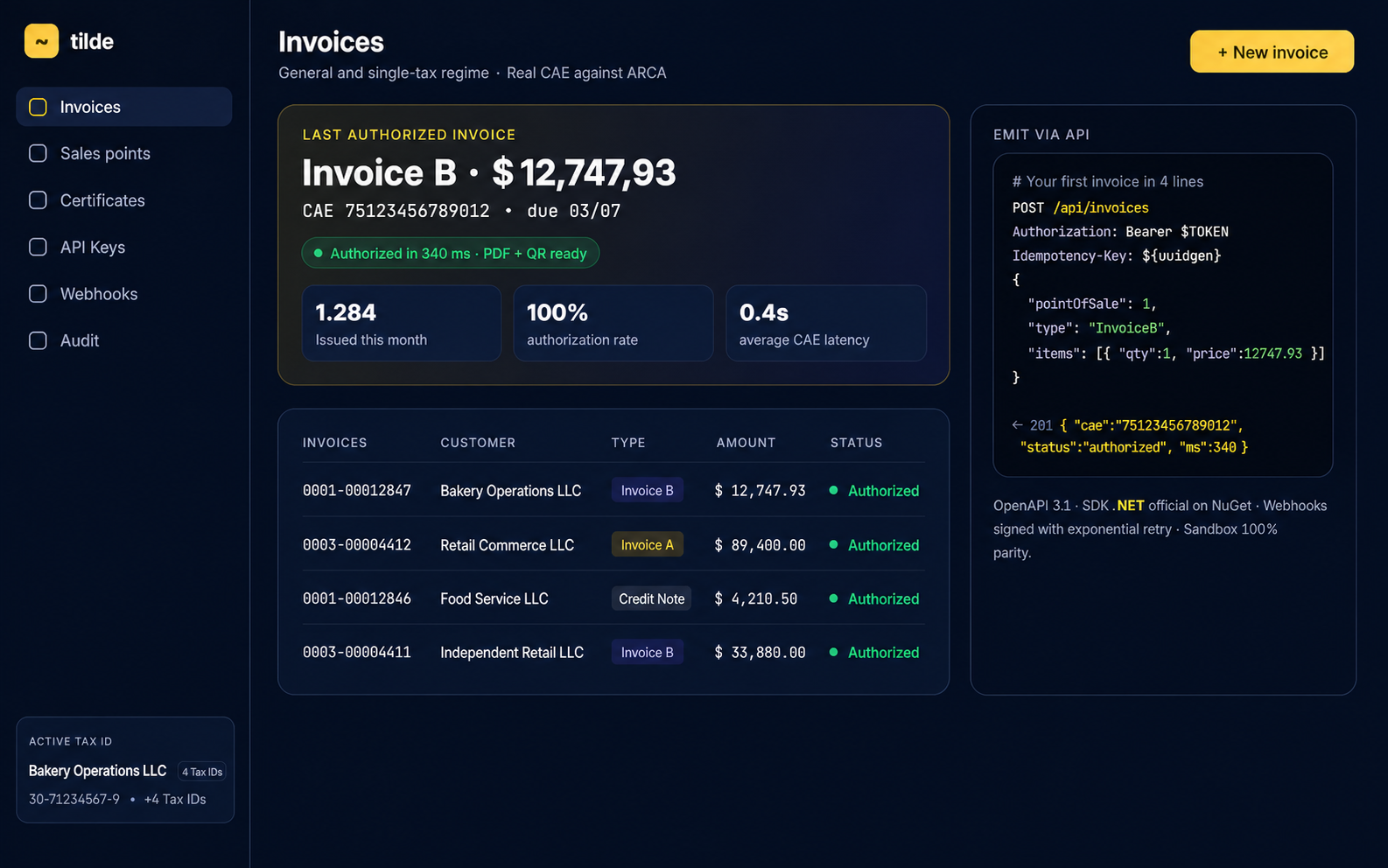The height and width of the screenshot is (868, 1388).
Task: Click the API Keys sidebar icon
Action: pos(38,247)
